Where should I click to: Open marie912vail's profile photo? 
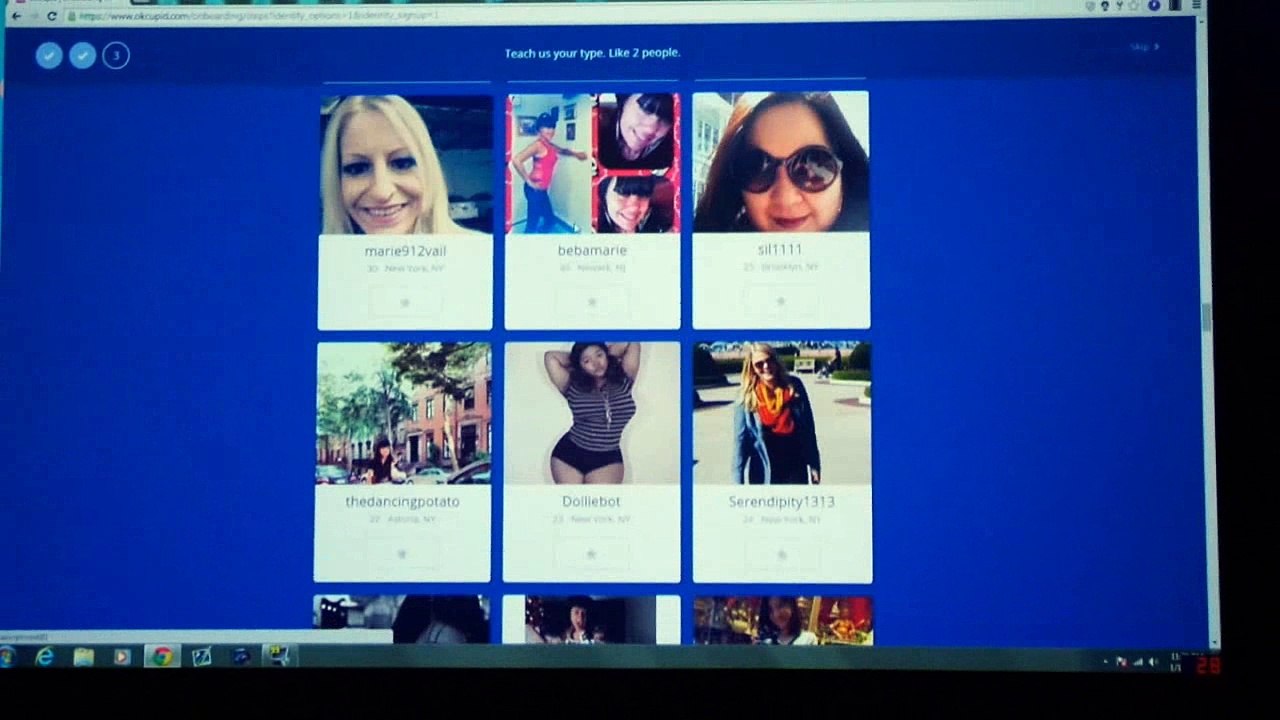coord(406,165)
